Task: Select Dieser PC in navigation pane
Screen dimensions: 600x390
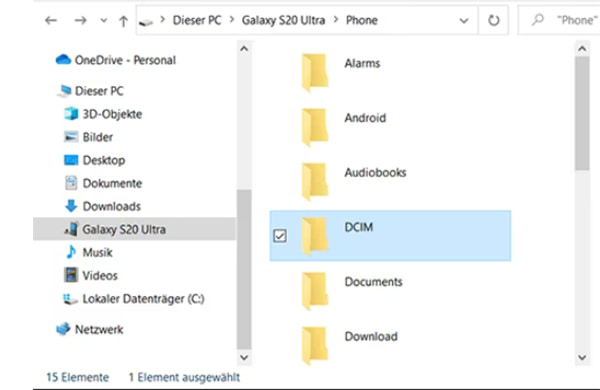Action: tap(99, 91)
